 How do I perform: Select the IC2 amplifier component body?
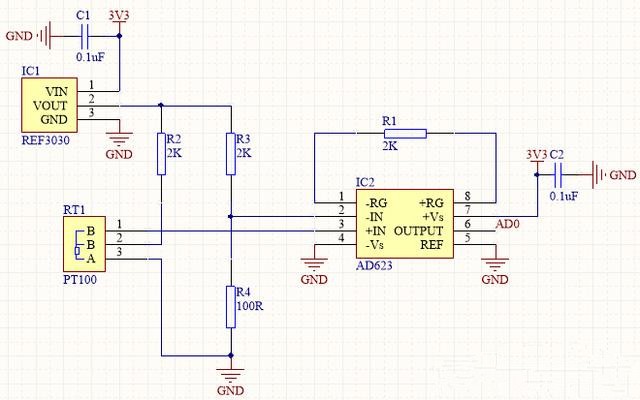click(403, 223)
